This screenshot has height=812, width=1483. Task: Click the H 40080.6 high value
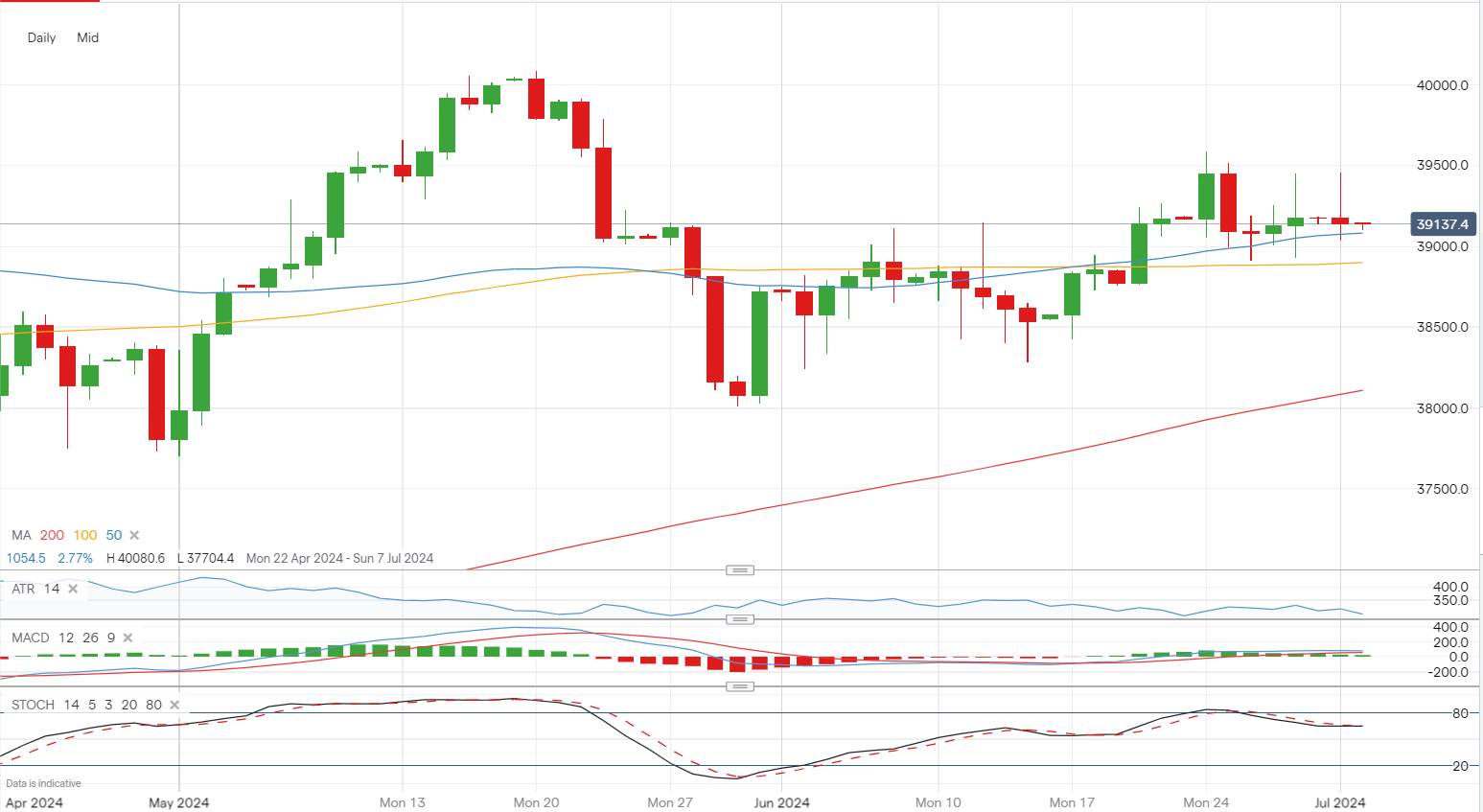(x=136, y=558)
